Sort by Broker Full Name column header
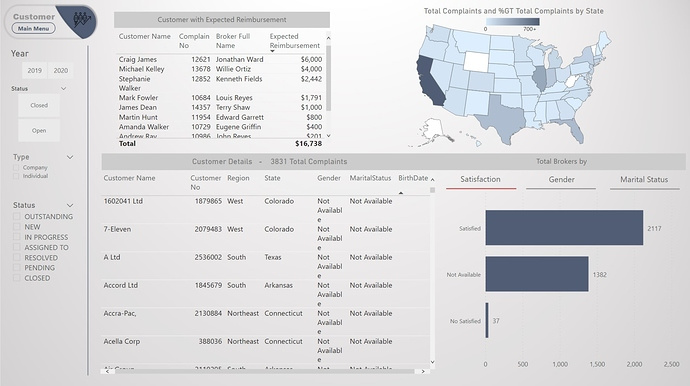Image resolution: width=690 pixels, height=386 pixels. [x=233, y=41]
